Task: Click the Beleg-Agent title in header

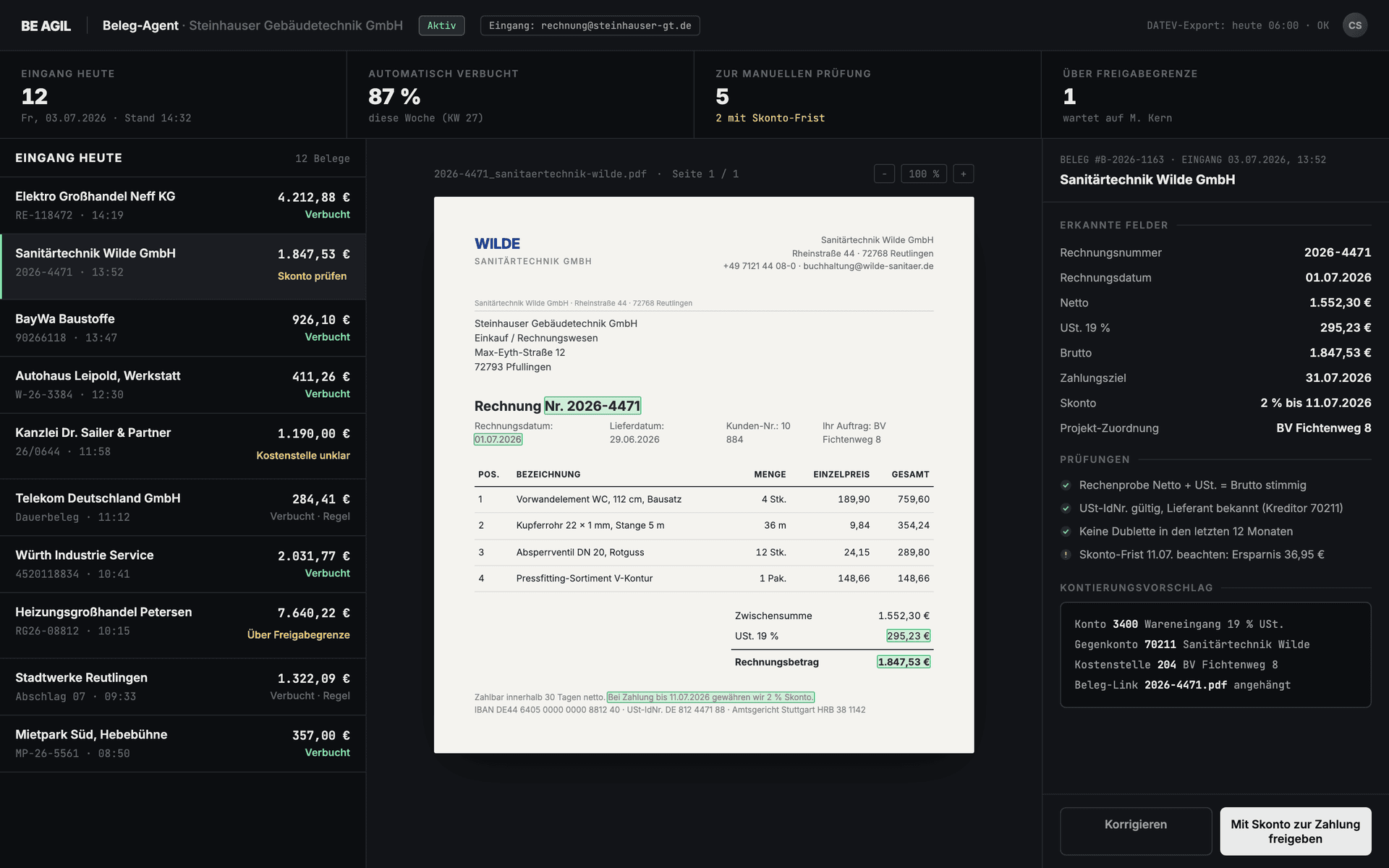Action: pos(140,25)
